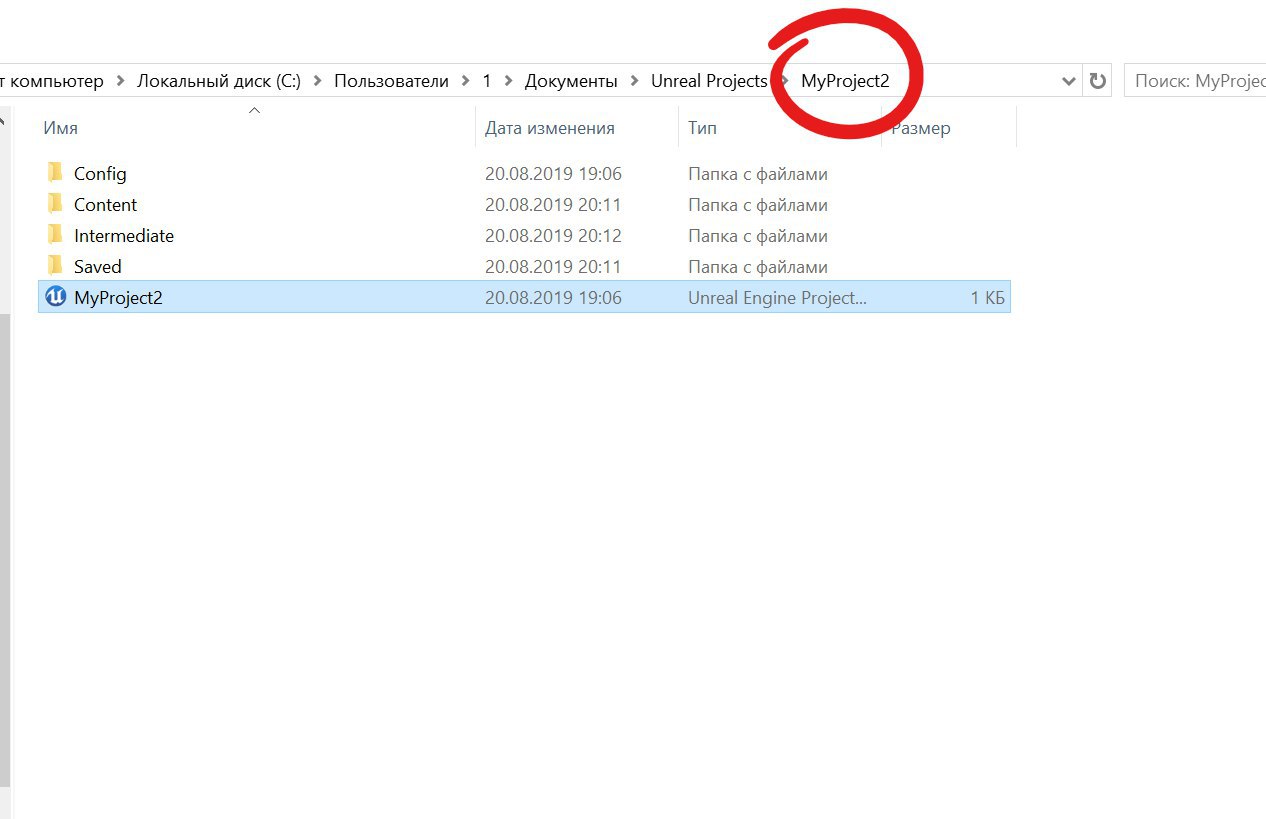Click the Intermediate folder icon
Image resolution: width=1266 pixels, height=819 pixels.
click(x=55, y=235)
